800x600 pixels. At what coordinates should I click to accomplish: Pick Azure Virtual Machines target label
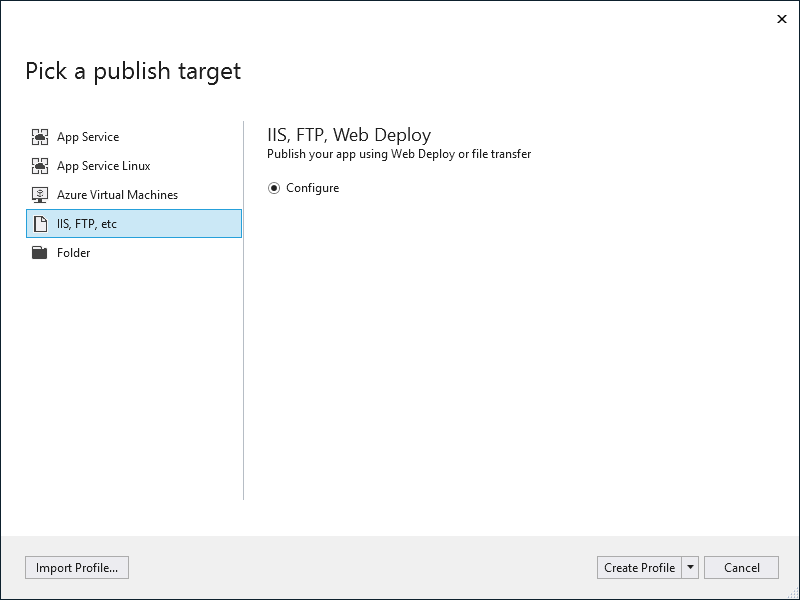(117, 195)
